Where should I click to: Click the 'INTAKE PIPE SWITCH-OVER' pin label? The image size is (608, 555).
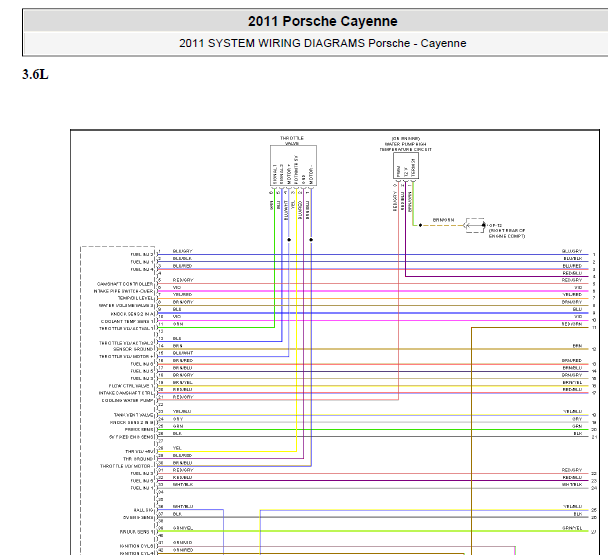click(x=124, y=291)
